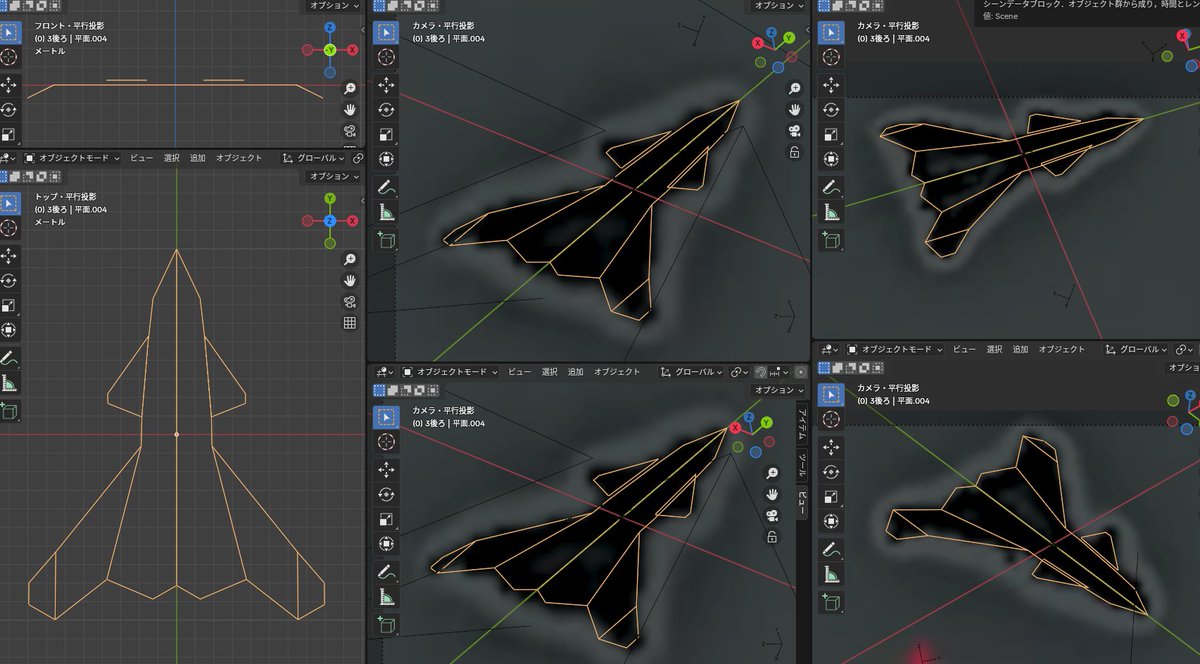Click the Zoom magnifier in the upper-middle camera viewport

coord(794,89)
